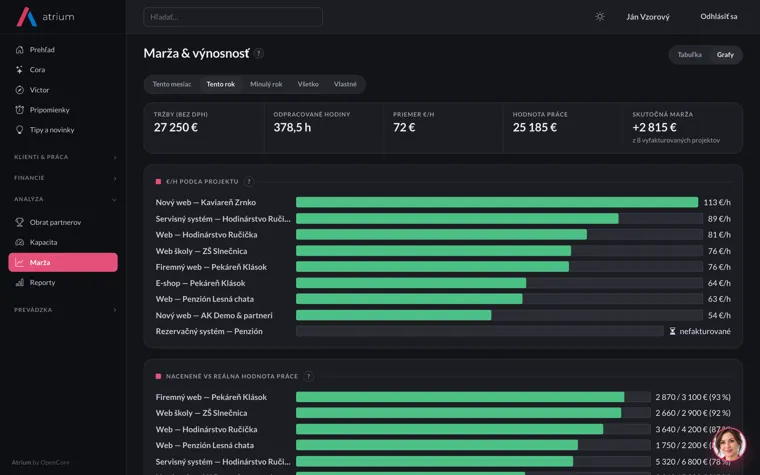Select Všetko period
Screen dimensions: 760x475
pyautogui.click(x=308, y=84)
